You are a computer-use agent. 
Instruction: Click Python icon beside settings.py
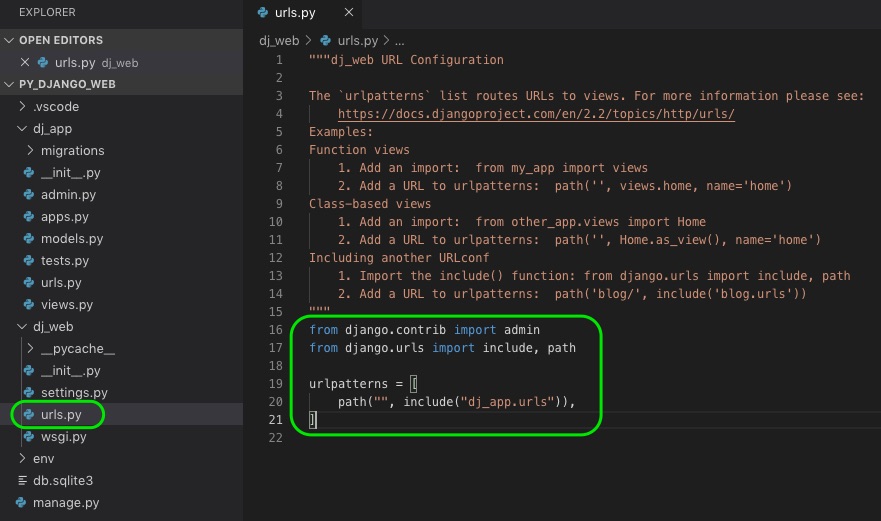coord(29,392)
